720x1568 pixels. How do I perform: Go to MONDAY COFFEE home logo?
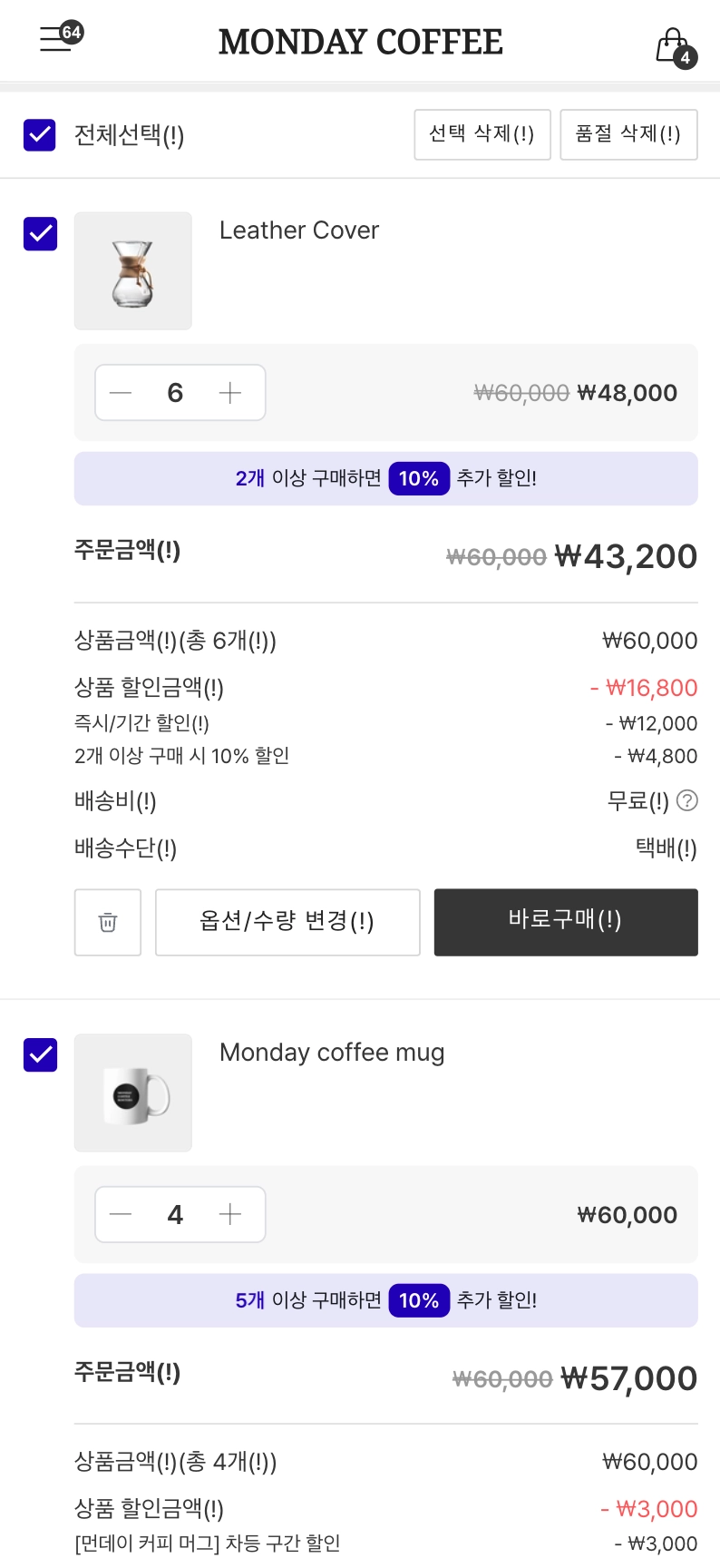(x=360, y=42)
